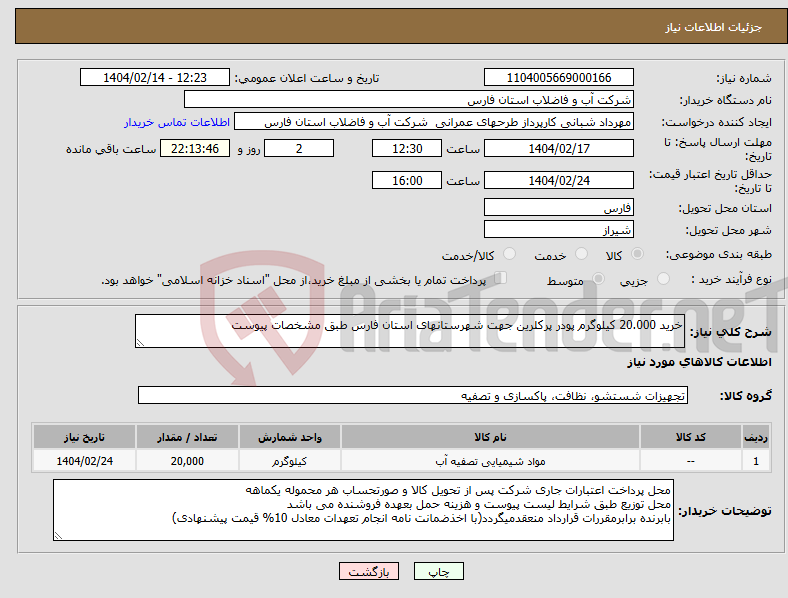
Task: Click the نام کالا column header
Action: (x=490, y=437)
